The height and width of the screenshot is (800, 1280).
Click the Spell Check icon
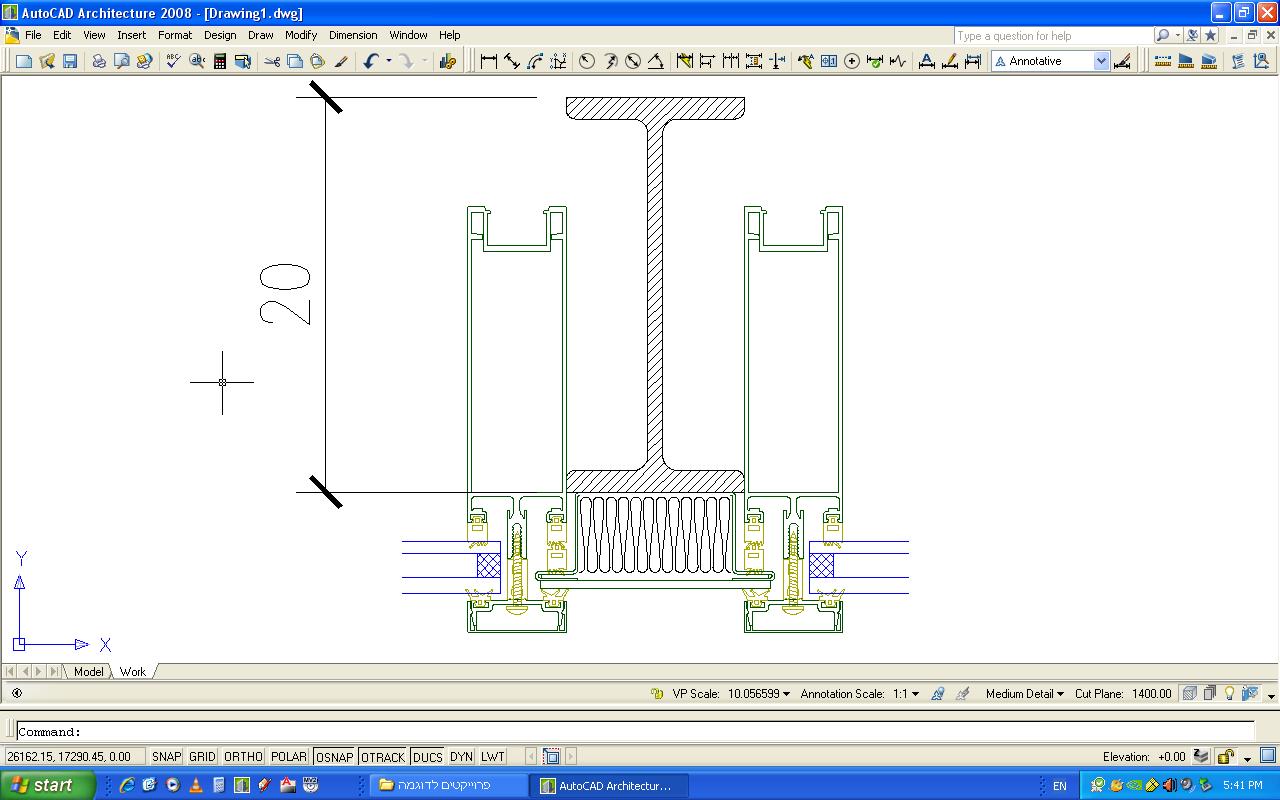[x=173, y=61]
